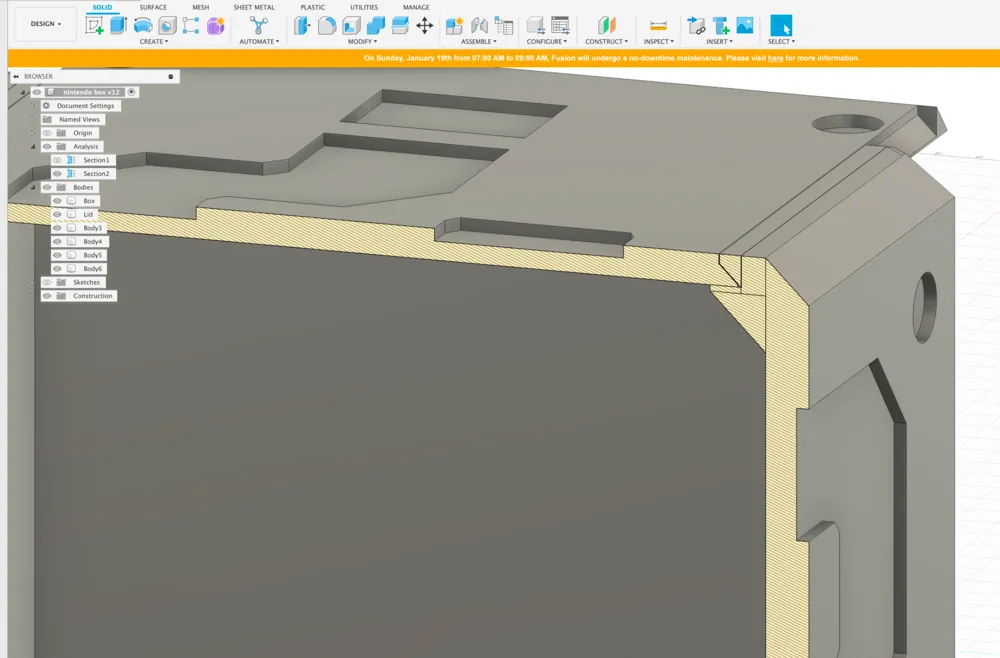Open the Assemble dropdown
Image resolution: width=1000 pixels, height=658 pixels.
click(478, 41)
